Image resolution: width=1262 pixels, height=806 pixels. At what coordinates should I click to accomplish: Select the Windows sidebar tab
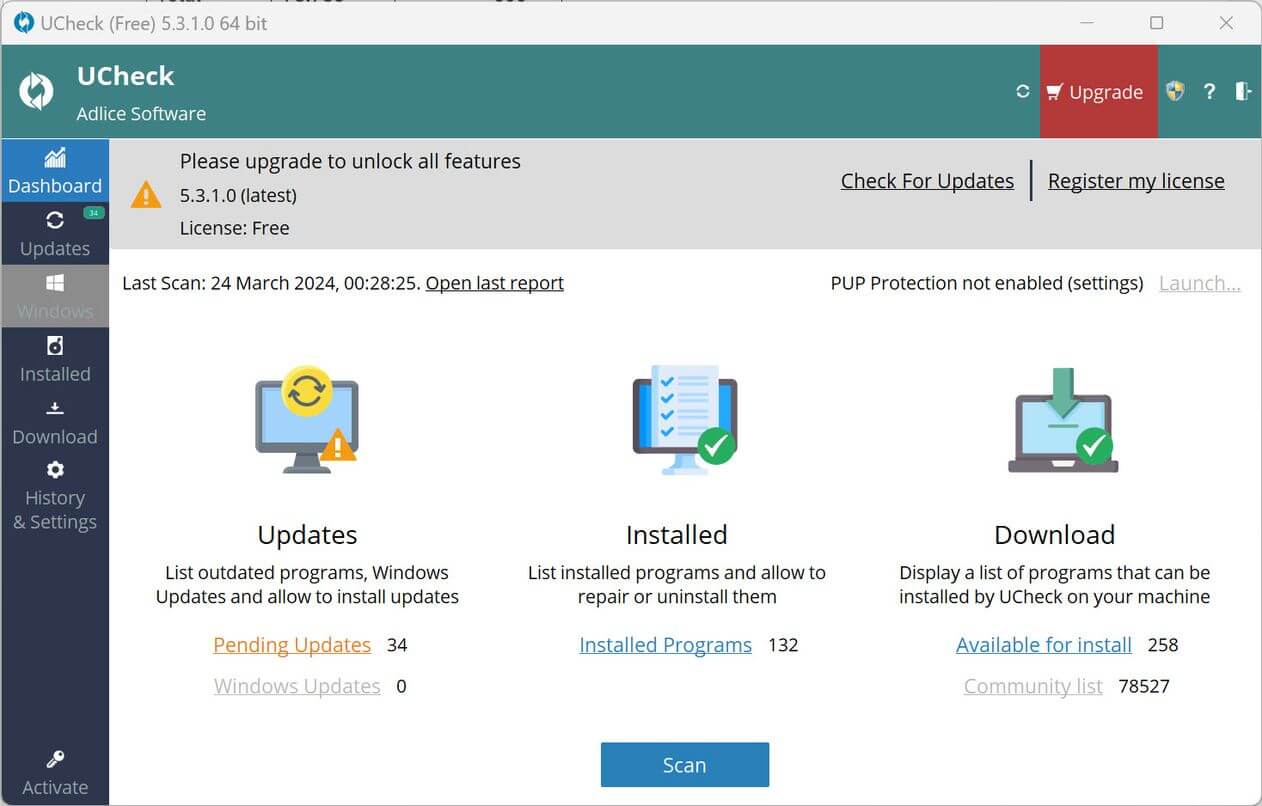(55, 296)
